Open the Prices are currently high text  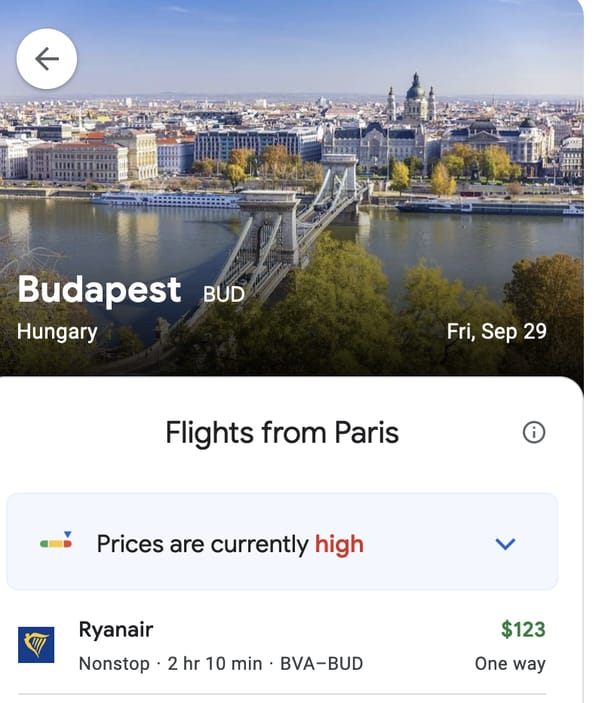202,544
